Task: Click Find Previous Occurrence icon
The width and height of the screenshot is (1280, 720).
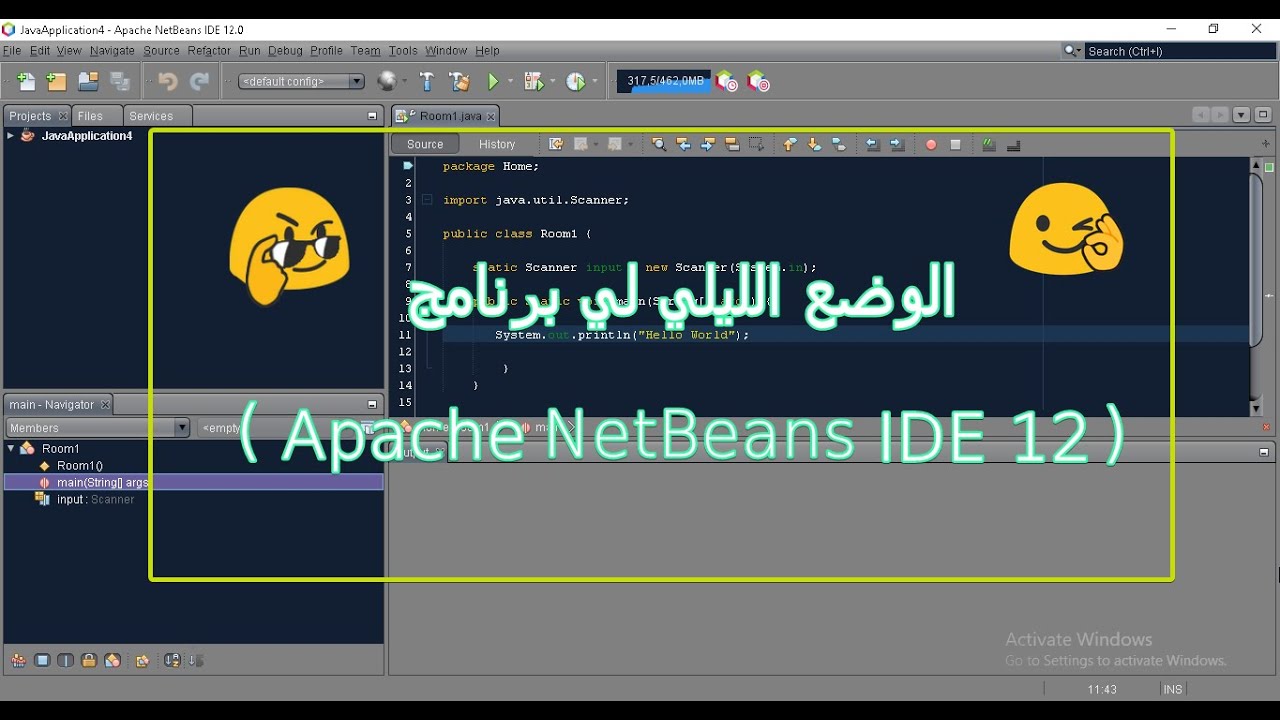Action: click(x=684, y=144)
